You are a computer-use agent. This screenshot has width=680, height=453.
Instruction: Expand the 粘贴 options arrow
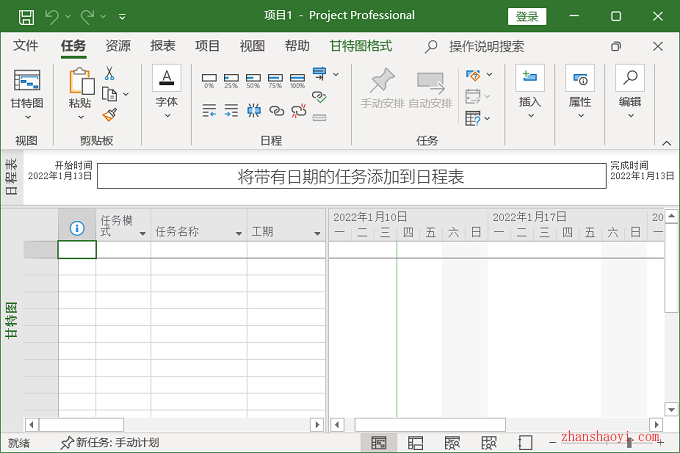pyautogui.click(x=81, y=117)
